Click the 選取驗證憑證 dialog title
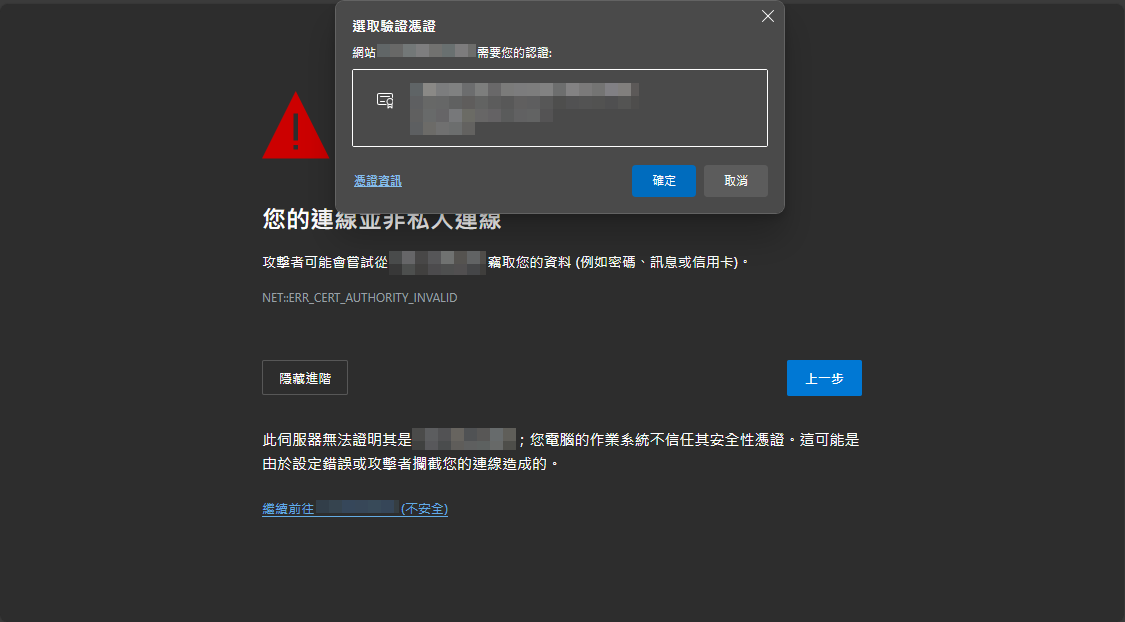The height and width of the screenshot is (622, 1125). [394, 27]
